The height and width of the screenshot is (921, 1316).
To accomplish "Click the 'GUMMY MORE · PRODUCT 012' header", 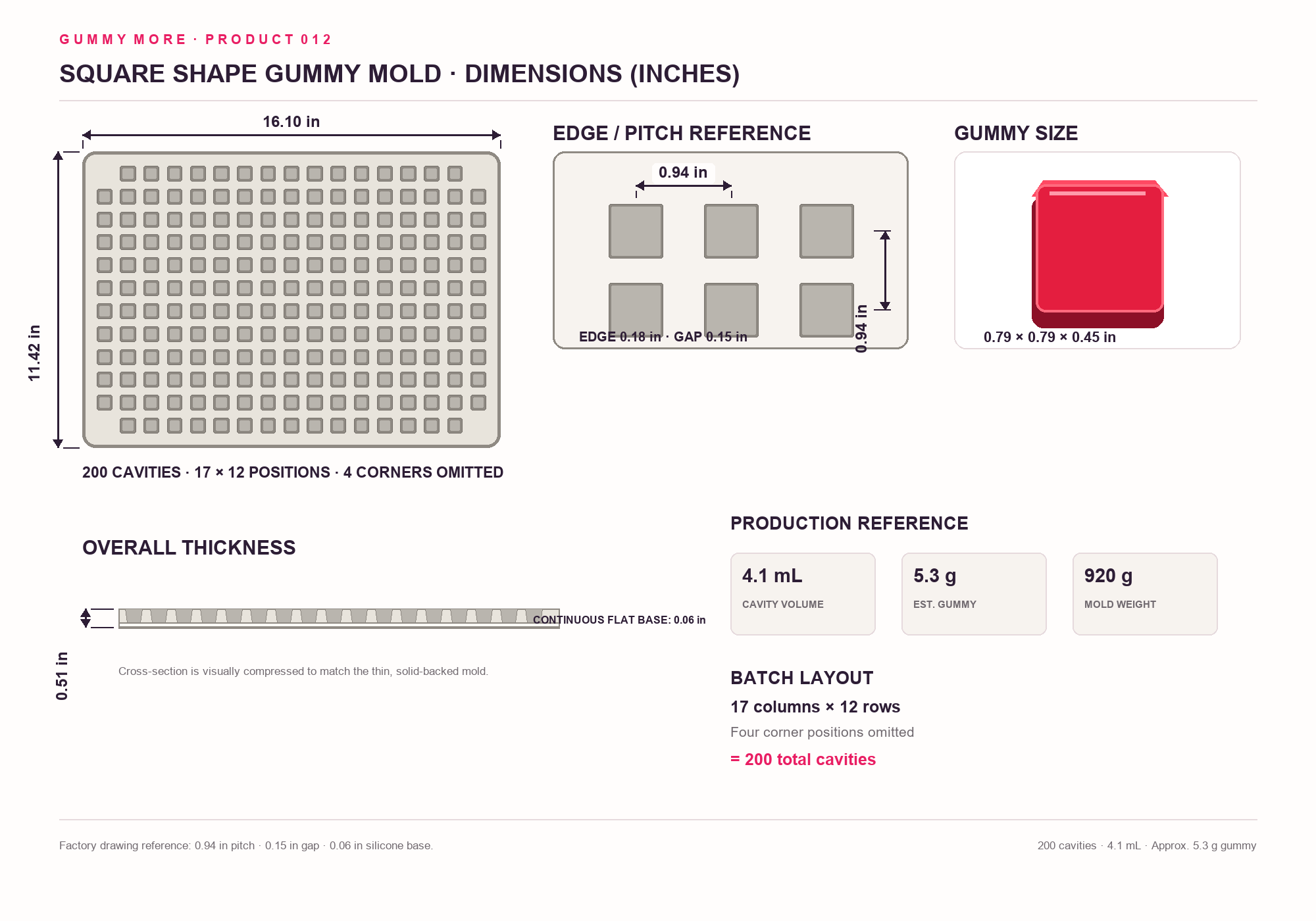I will (195, 39).
